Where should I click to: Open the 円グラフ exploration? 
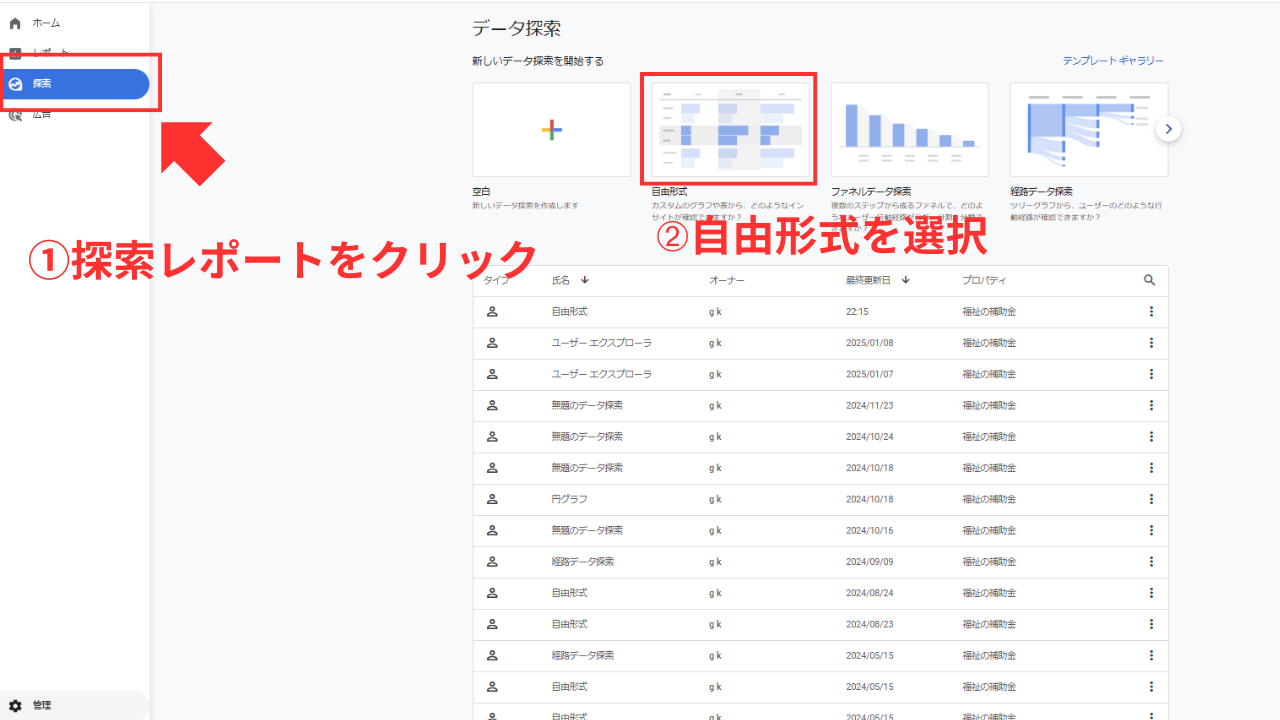tap(569, 499)
